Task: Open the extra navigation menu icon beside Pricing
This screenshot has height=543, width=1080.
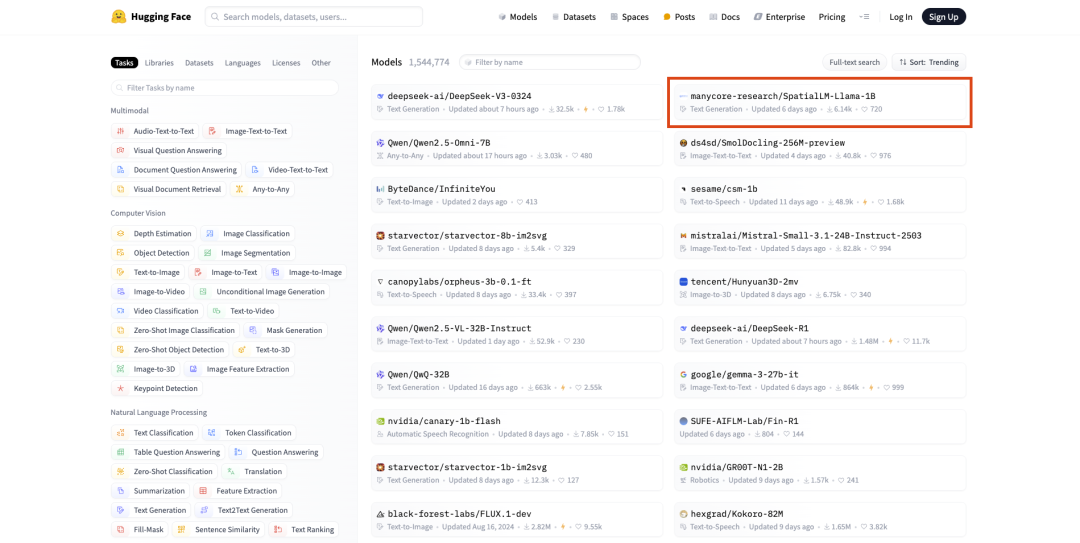Action: (x=864, y=17)
